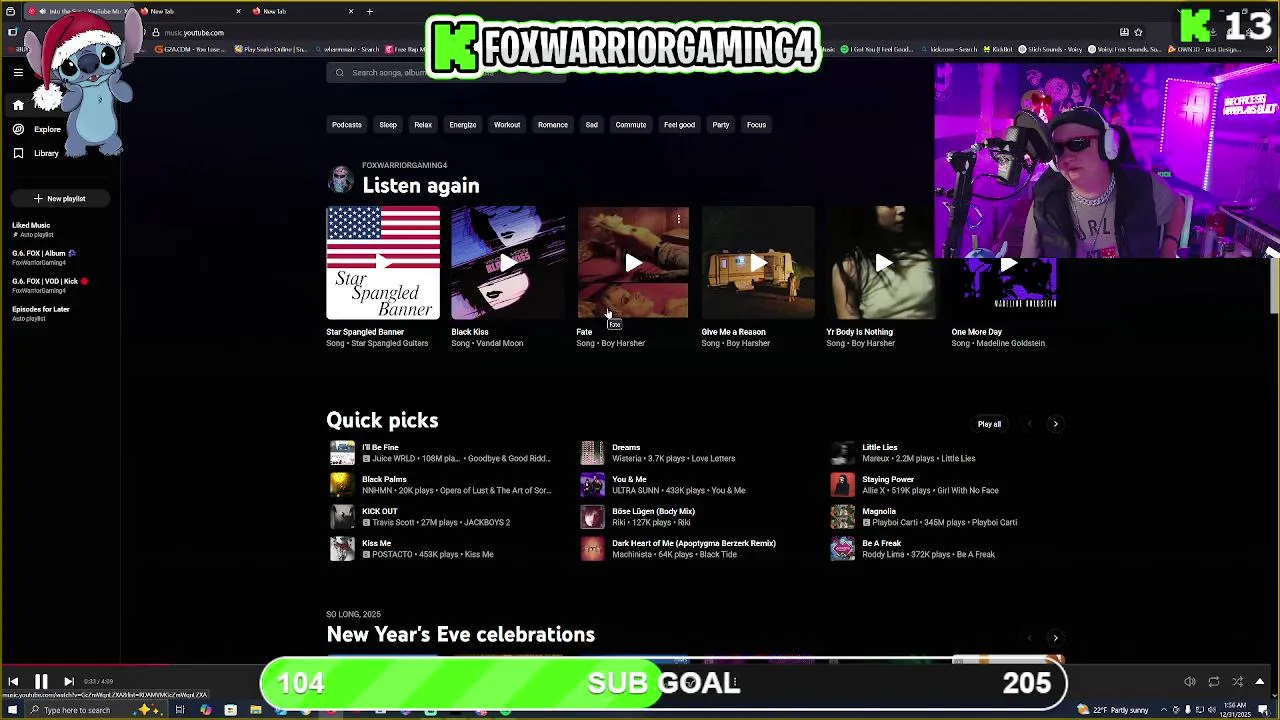The image size is (1280, 720).
Task: Open a new browser tab with plus
Action: coord(369,11)
